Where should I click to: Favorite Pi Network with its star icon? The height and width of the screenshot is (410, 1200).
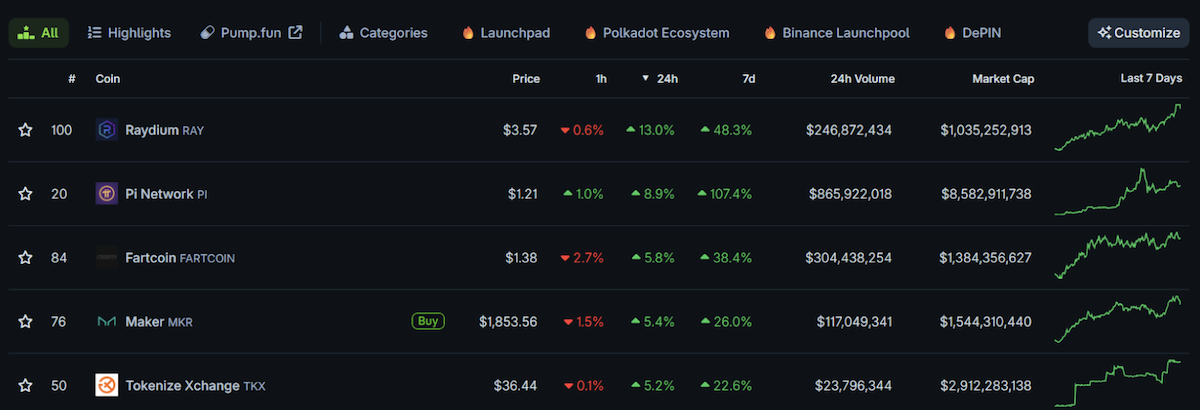25,194
